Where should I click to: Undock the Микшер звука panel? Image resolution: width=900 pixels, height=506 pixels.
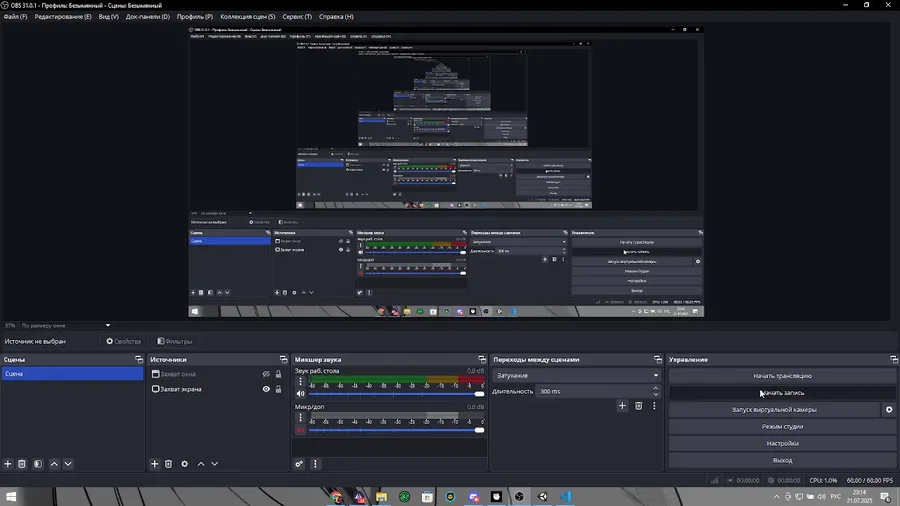(x=482, y=359)
